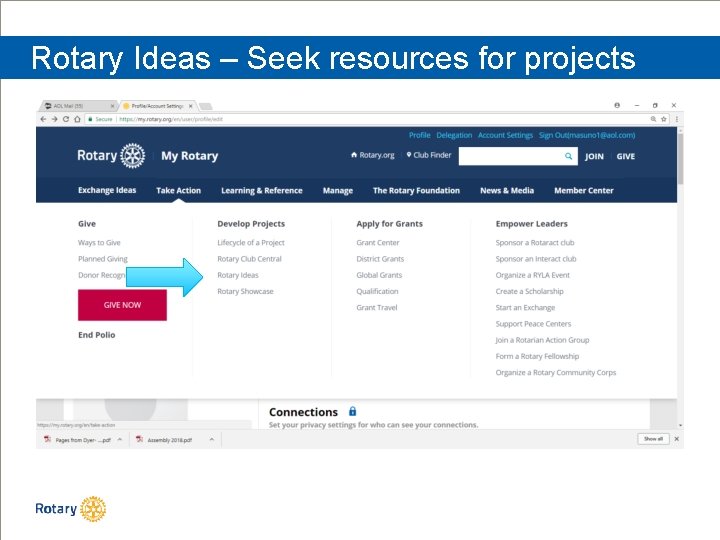Image resolution: width=720 pixels, height=540 pixels.
Task: Open Grant Center link
Action: click(378, 242)
